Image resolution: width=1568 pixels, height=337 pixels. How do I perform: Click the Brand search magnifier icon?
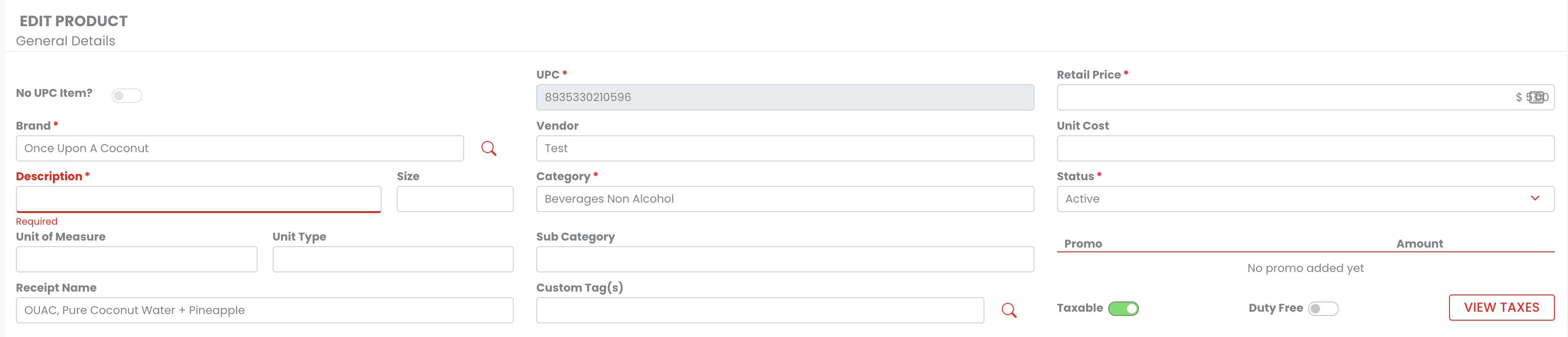point(489,148)
